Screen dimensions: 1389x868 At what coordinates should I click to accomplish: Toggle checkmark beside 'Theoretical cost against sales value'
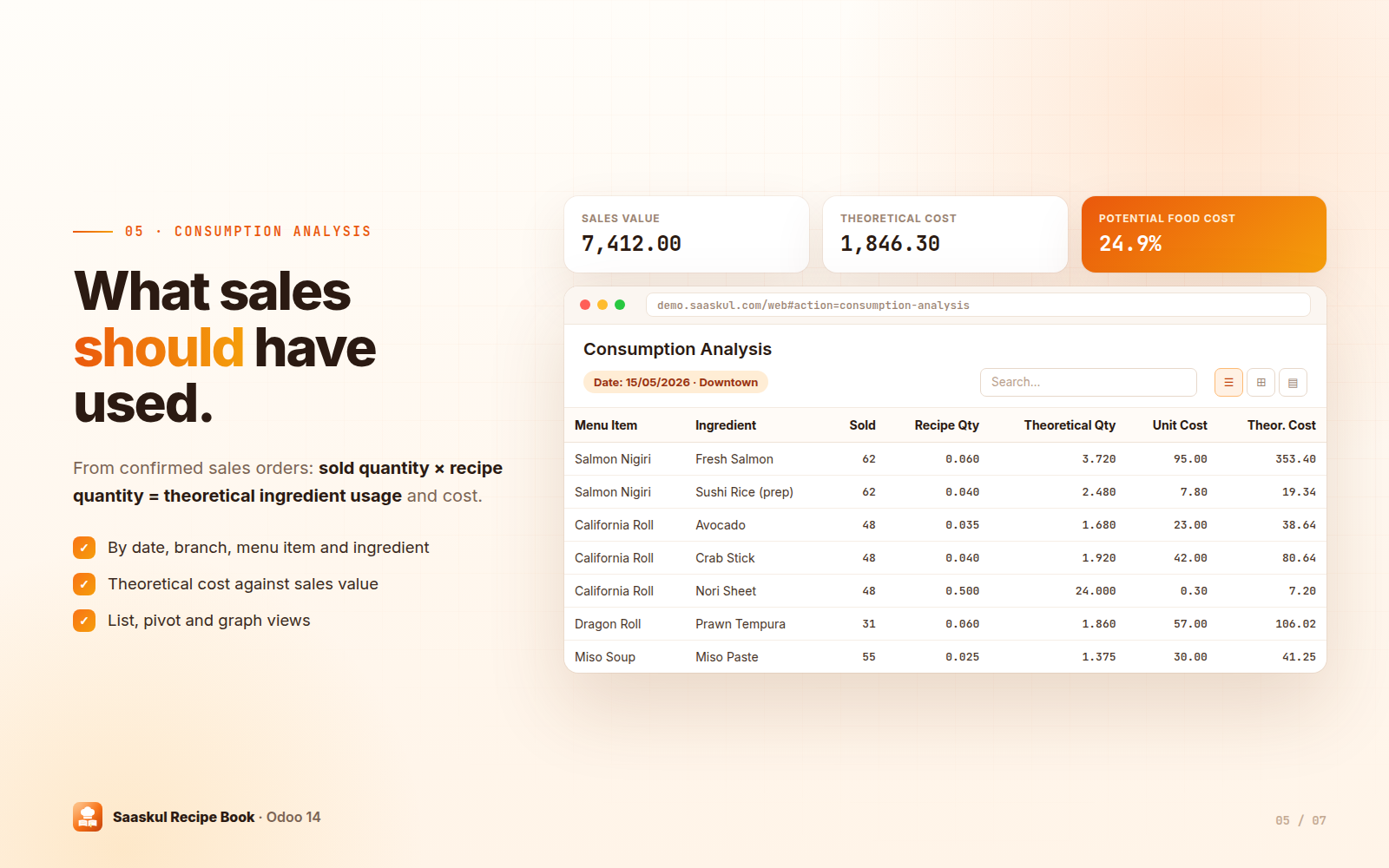[84, 584]
